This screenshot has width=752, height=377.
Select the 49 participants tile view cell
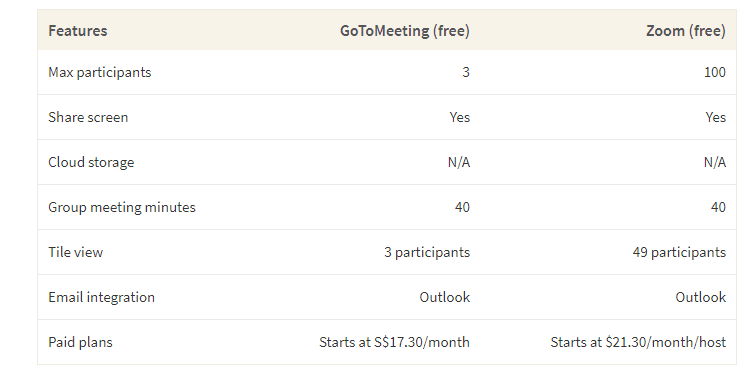[x=679, y=252]
